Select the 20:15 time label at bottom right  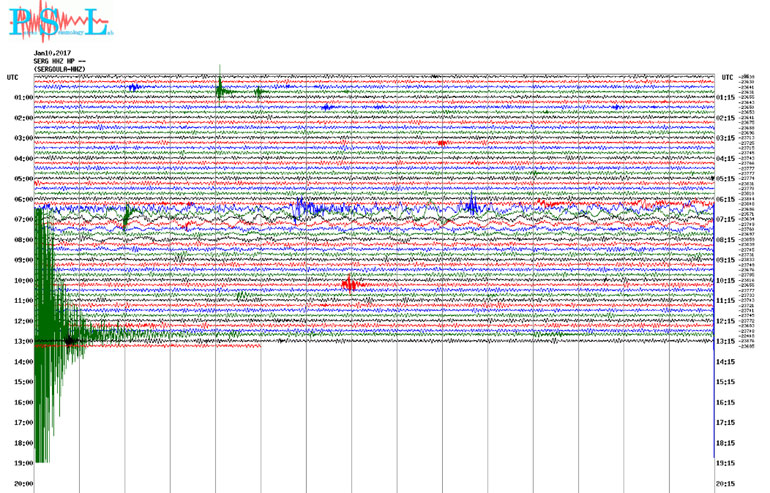[726, 484]
